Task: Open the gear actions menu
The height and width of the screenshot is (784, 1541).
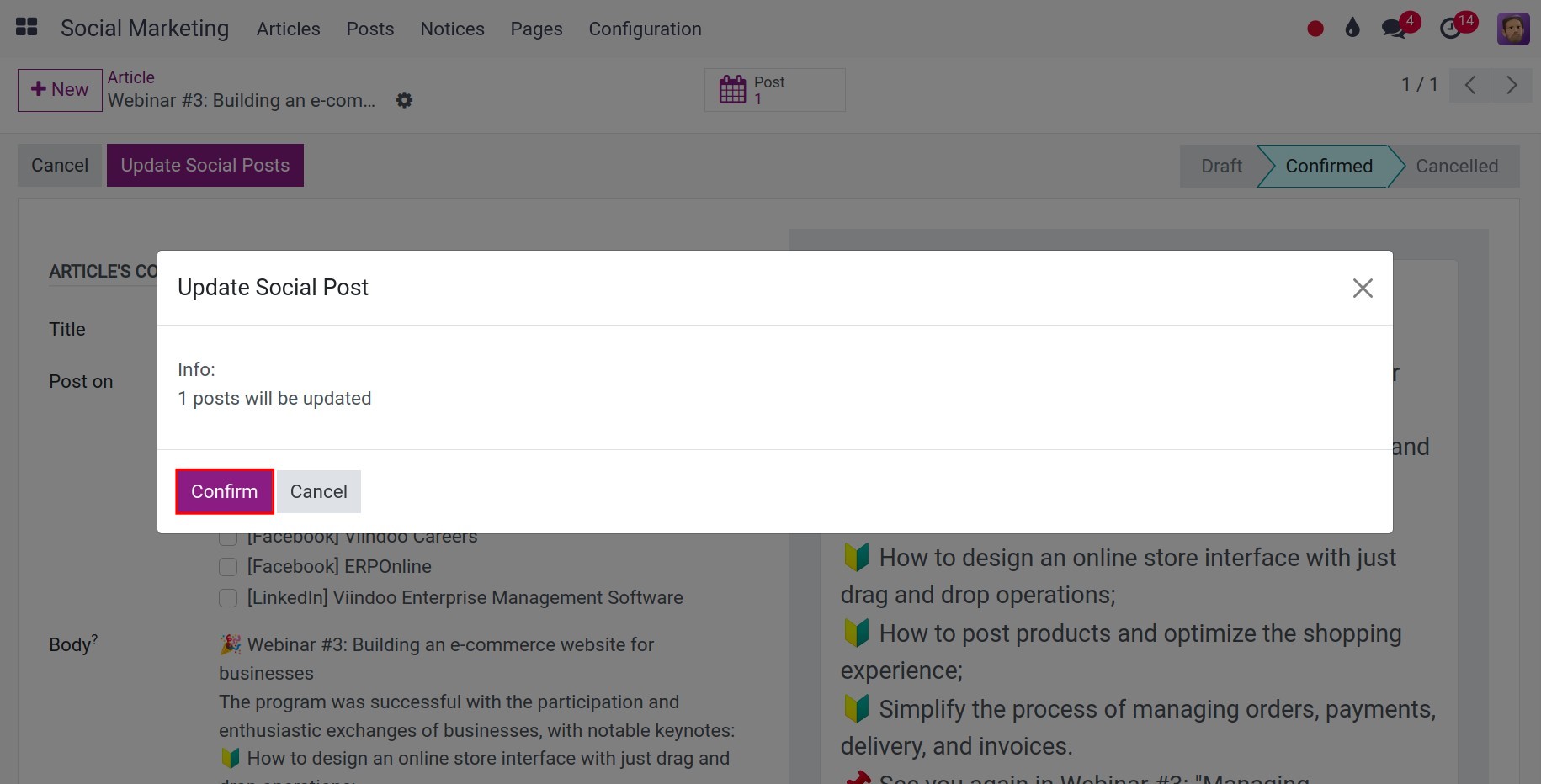Action: click(x=405, y=101)
